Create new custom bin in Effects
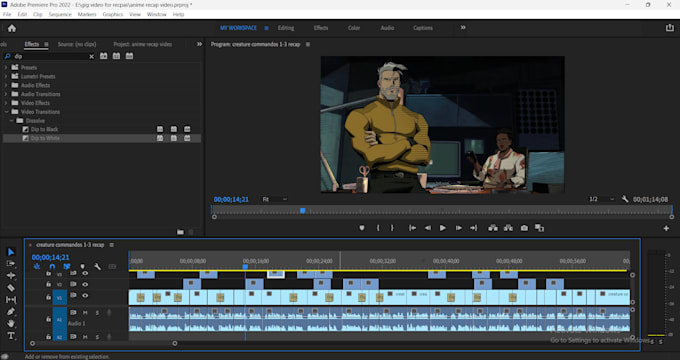This screenshot has width=680, height=360. click(x=180, y=232)
